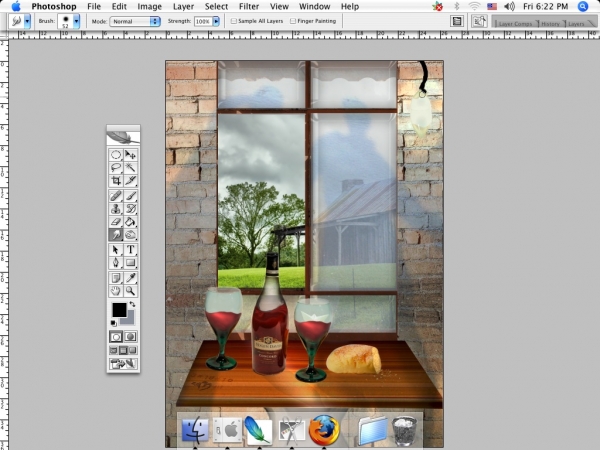Select the Elliptical Marquee tool
This screenshot has height=450, width=600.
pos(116,155)
